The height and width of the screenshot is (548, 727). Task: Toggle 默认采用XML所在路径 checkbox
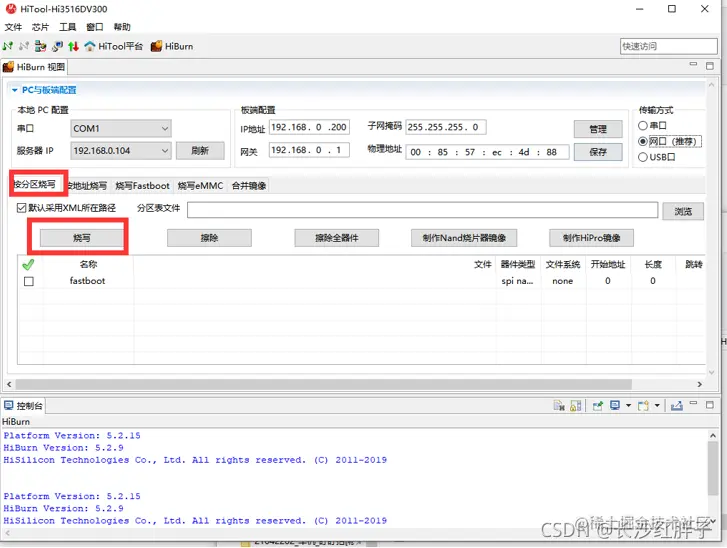(x=21, y=208)
